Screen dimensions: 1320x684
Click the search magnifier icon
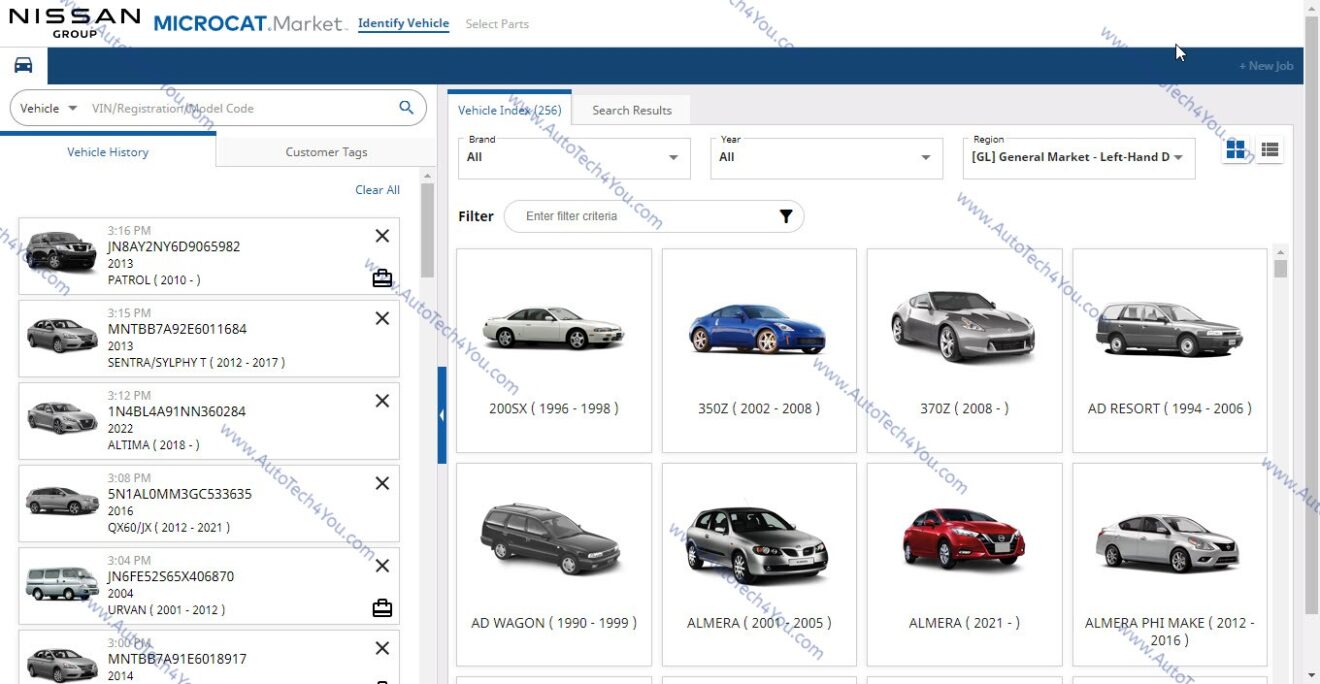(x=406, y=108)
